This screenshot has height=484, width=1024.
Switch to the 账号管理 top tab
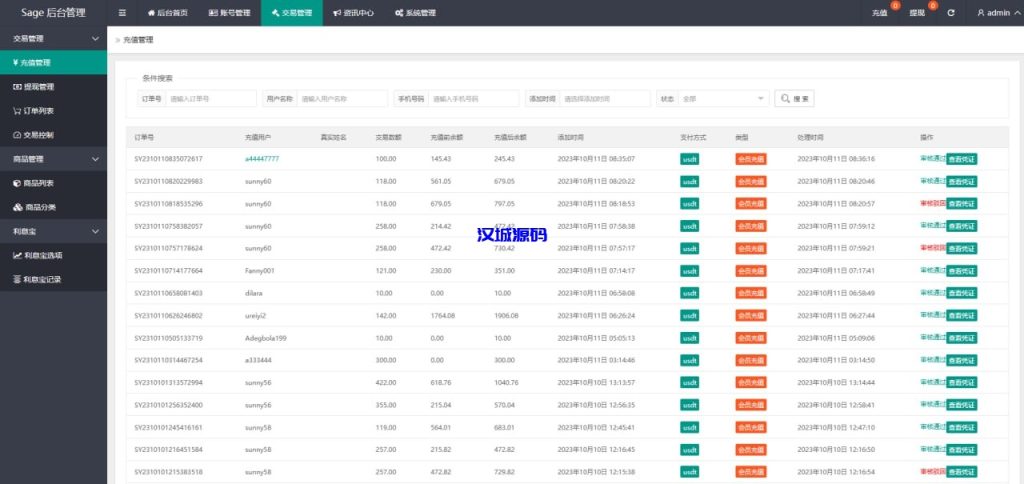point(229,13)
